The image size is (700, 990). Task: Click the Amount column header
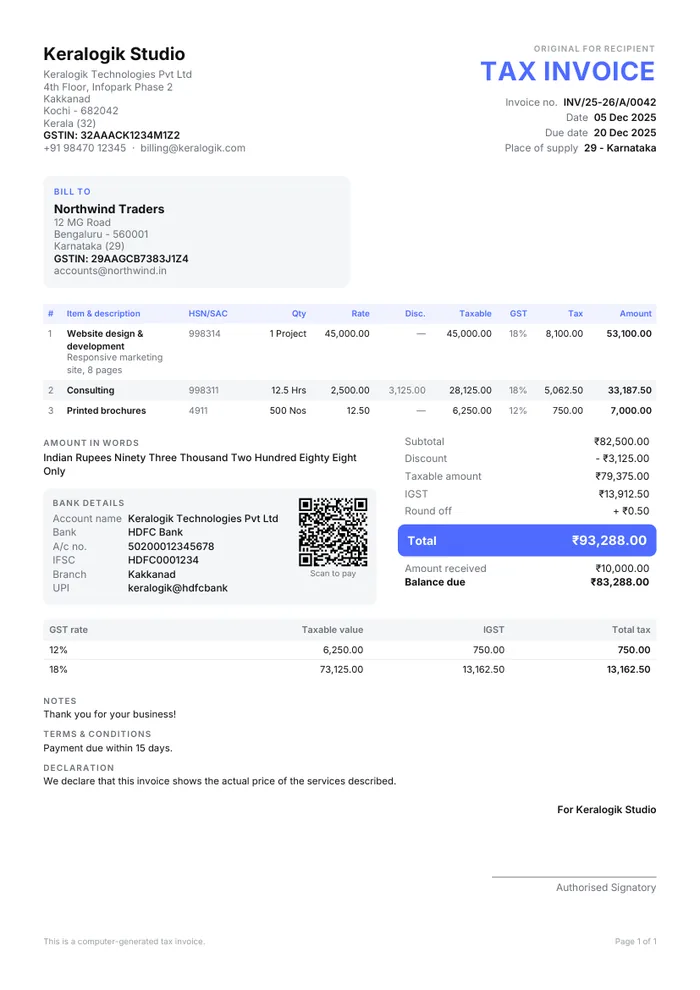pos(635,314)
